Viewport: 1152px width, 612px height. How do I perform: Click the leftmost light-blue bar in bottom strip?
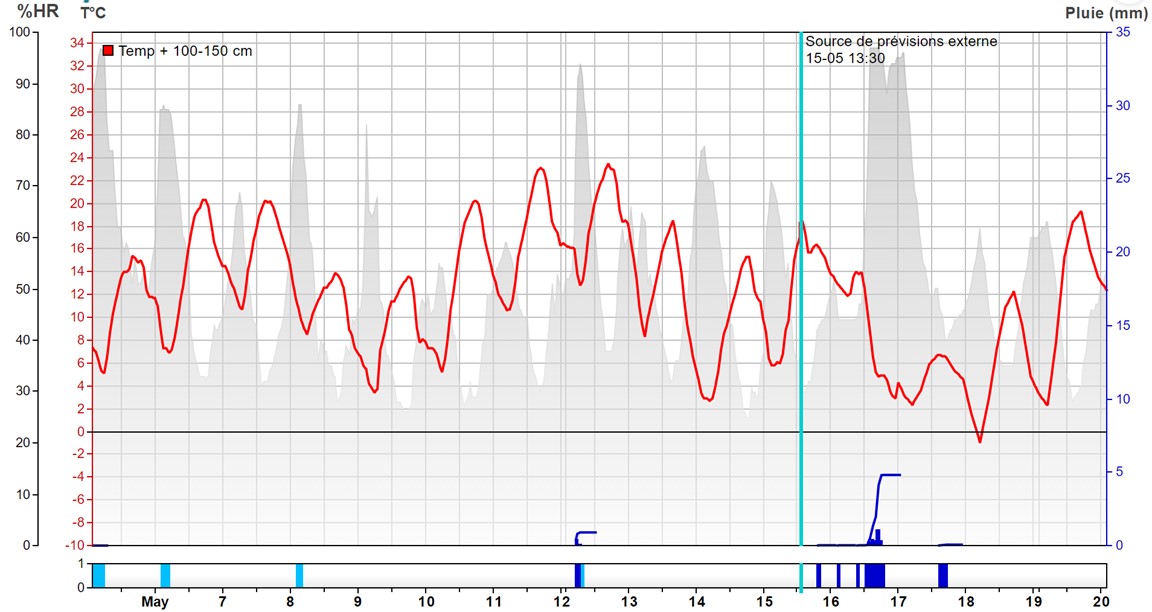click(x=98, y=576)
